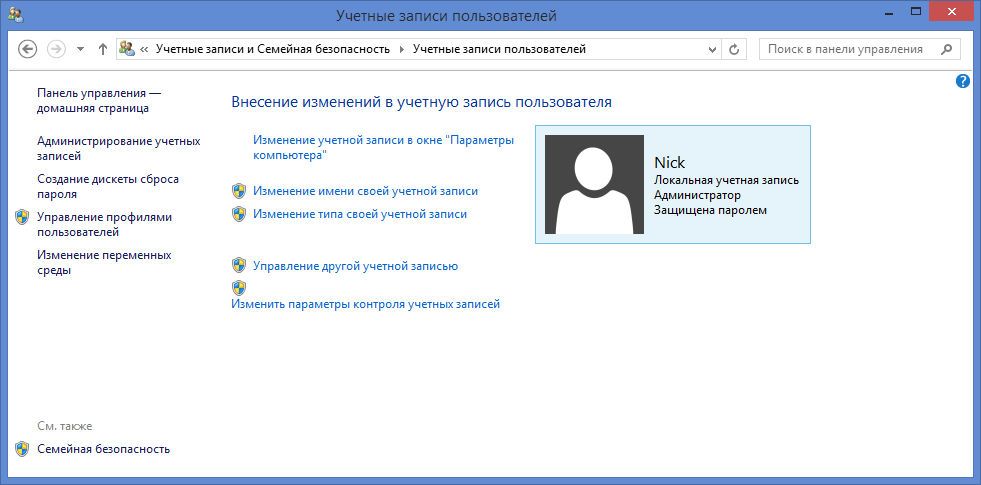Open 'Администрирование учетных записей'
Viewport: 981px width, 485px height.
coord(119,148)
